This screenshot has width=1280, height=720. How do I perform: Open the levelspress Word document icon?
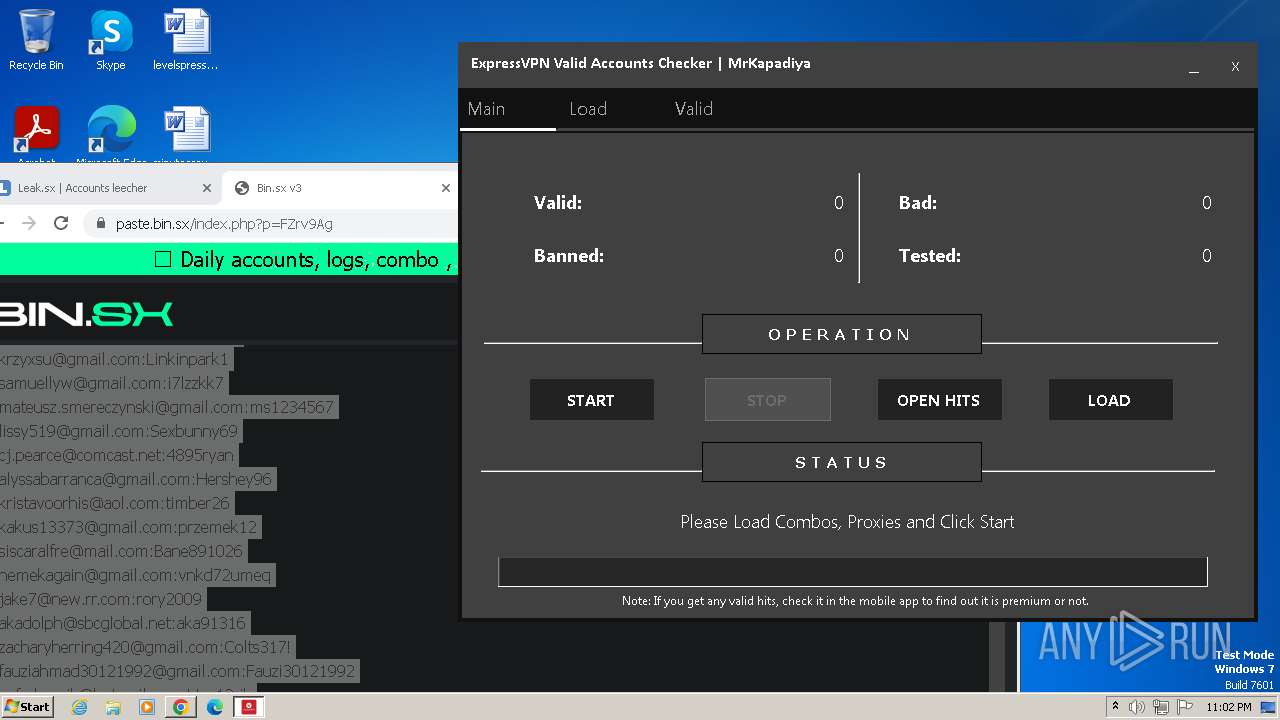coord(186,40)
